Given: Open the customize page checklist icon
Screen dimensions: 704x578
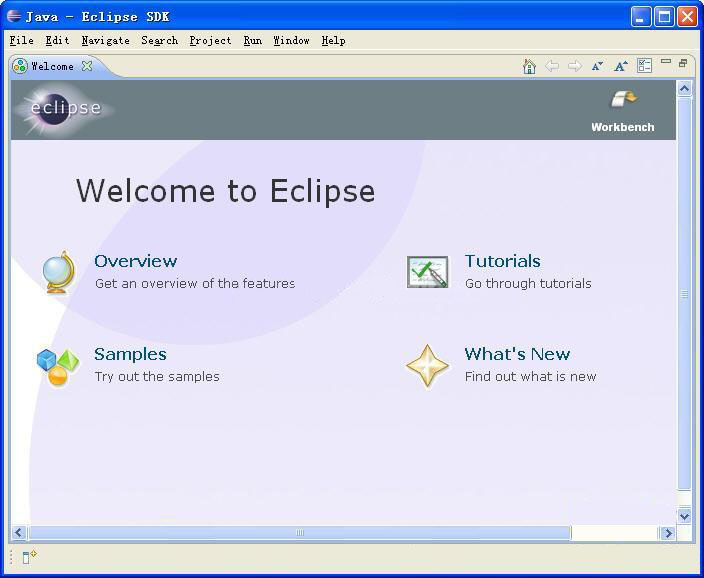Looking at the screenshot, I should click(x=645, y=66).
